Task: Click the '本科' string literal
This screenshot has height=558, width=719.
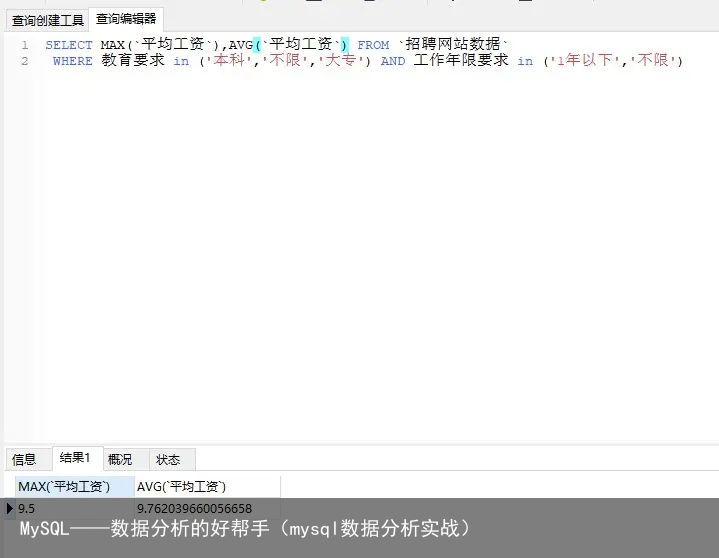Action: pyautogui.click(x=229, y=60)
